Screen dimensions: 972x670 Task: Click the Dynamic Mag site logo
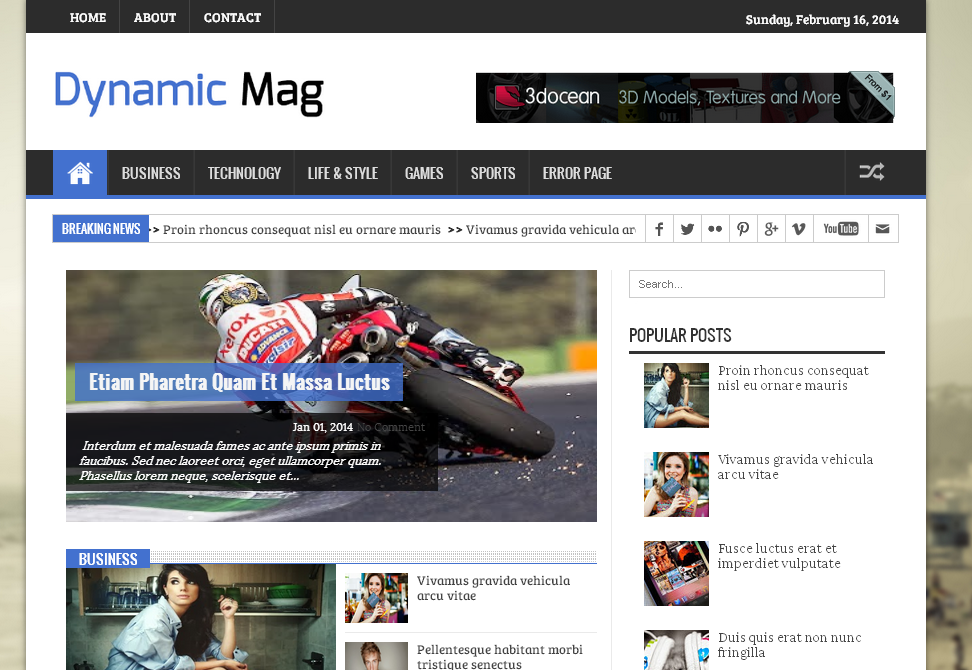tap(189, 93)
